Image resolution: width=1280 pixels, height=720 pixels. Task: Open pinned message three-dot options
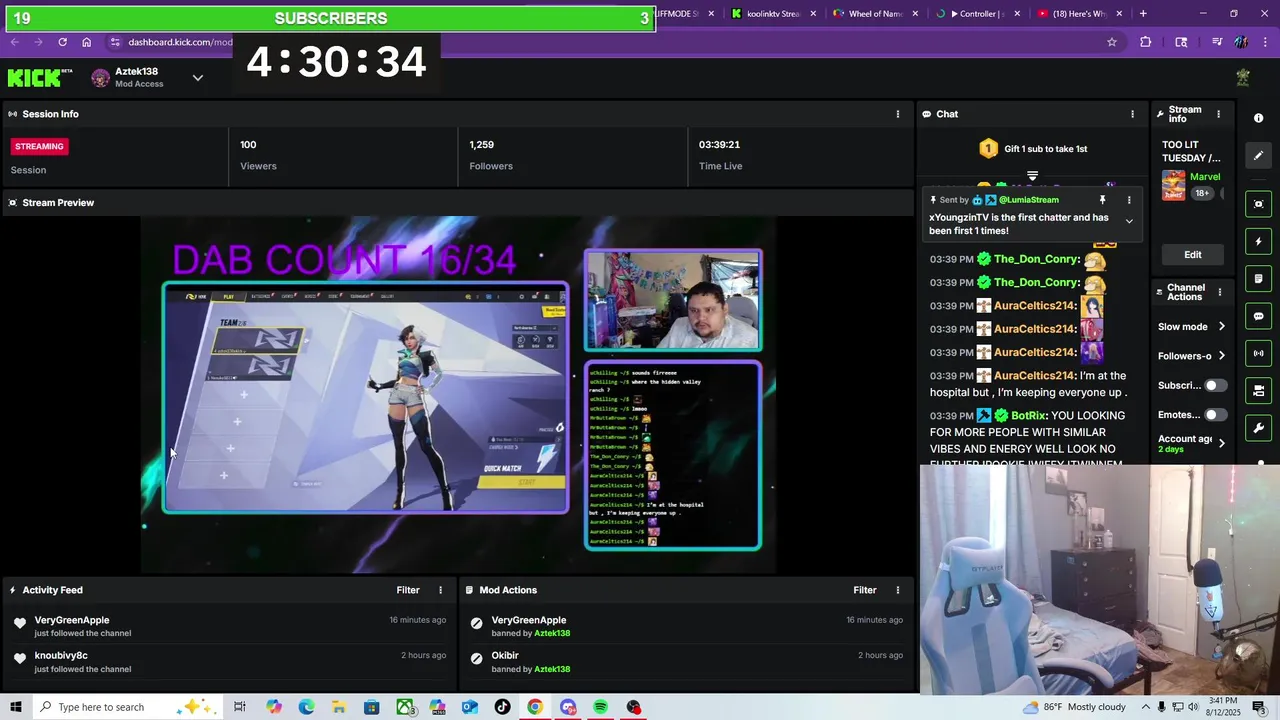click(1129, 200)
